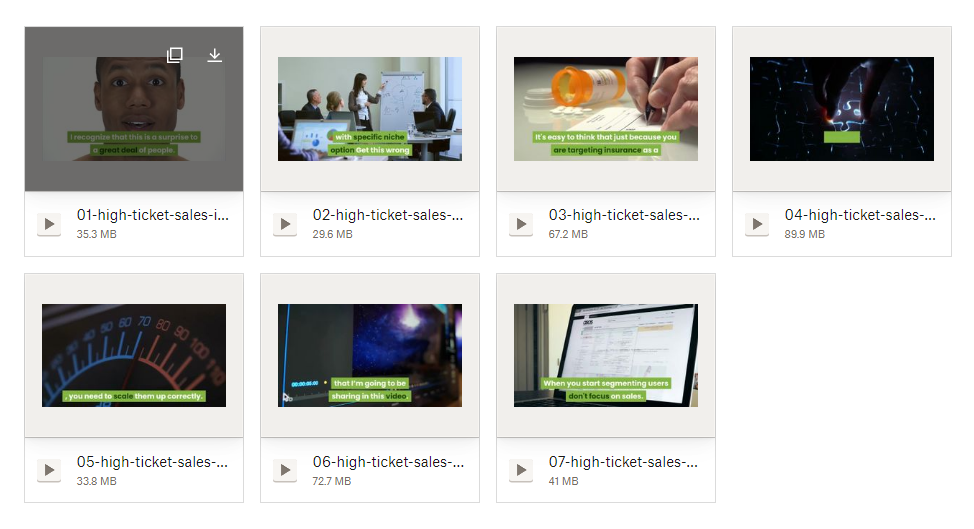Open the galaxy editing video thumbnail

[x=370, y=355]
